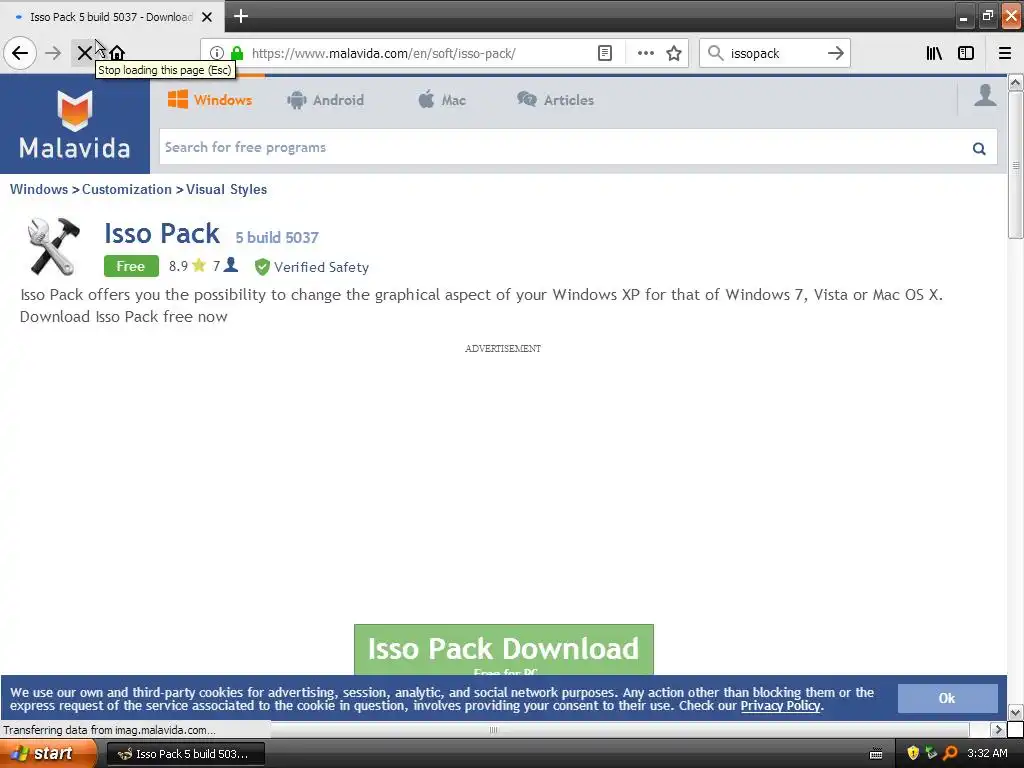Click the horizontal scrollbar right arrow
Image resolution: width=1024 pixels, height=768 pixels.
[997, 729]
